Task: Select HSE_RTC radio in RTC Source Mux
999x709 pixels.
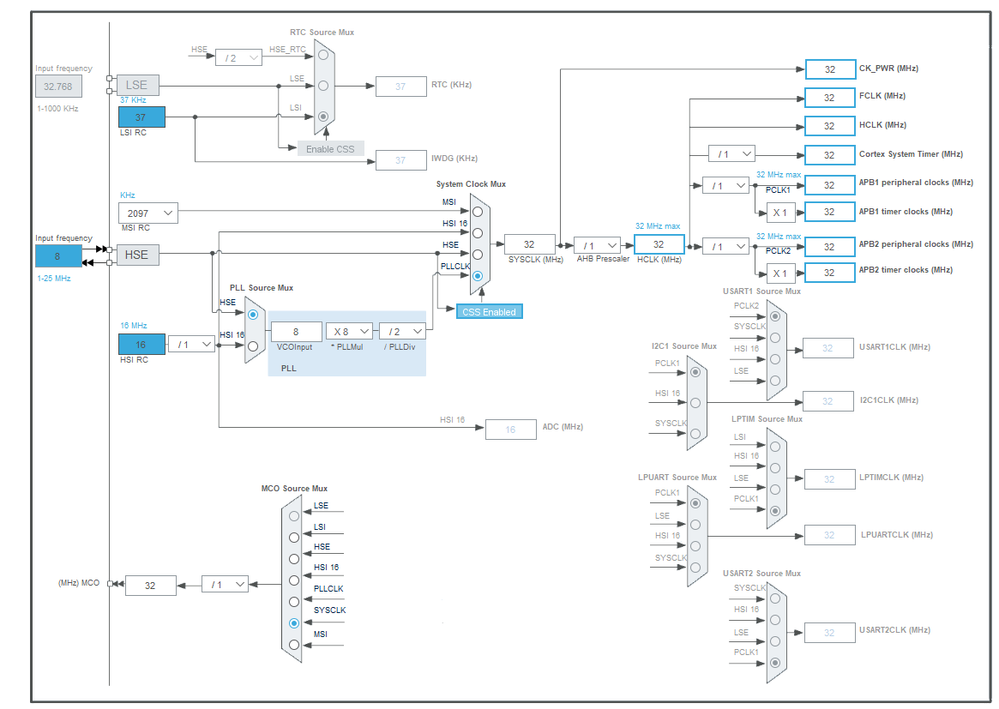Action: coord(323,55)
